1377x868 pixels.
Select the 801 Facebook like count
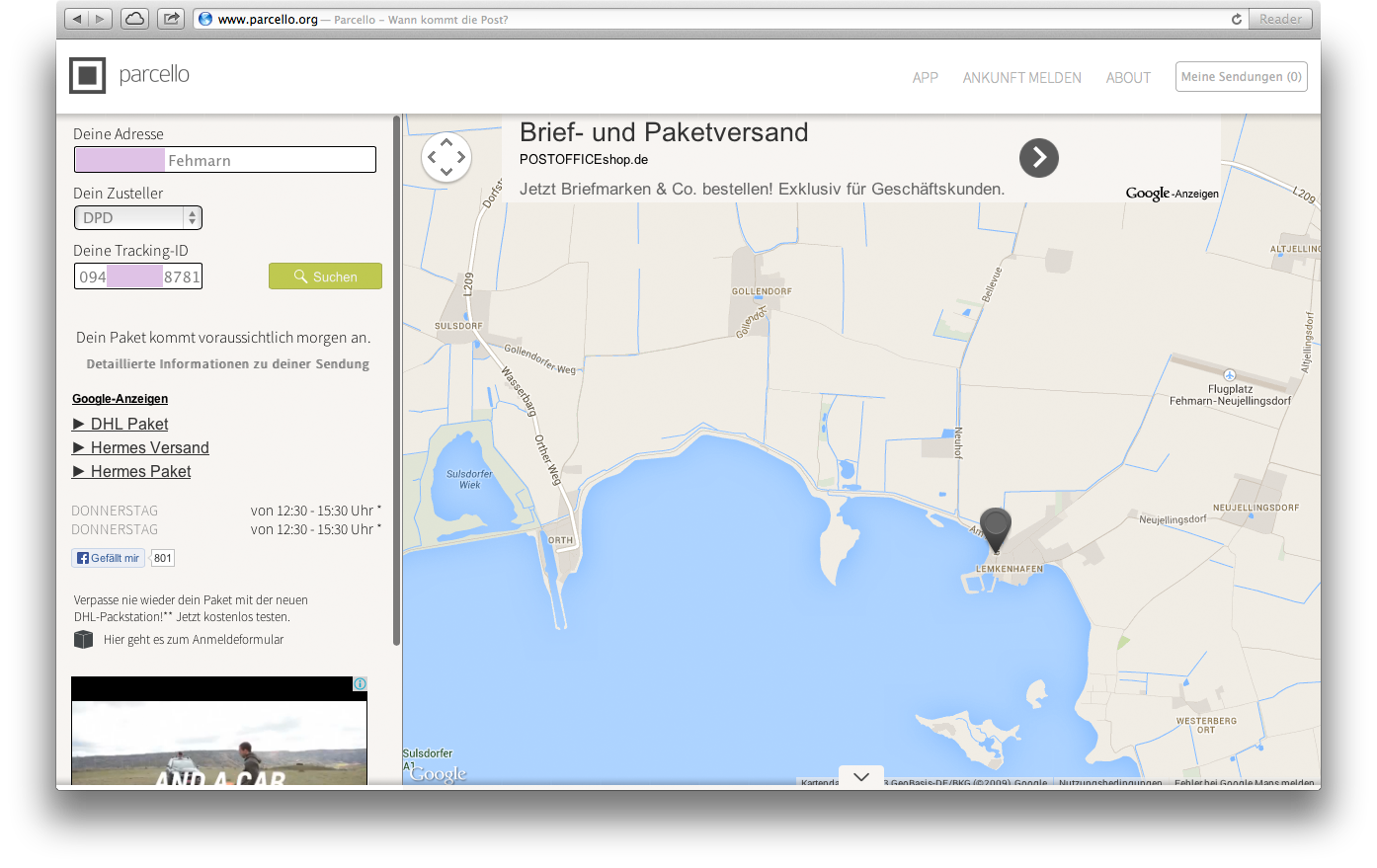coord(163,558)
